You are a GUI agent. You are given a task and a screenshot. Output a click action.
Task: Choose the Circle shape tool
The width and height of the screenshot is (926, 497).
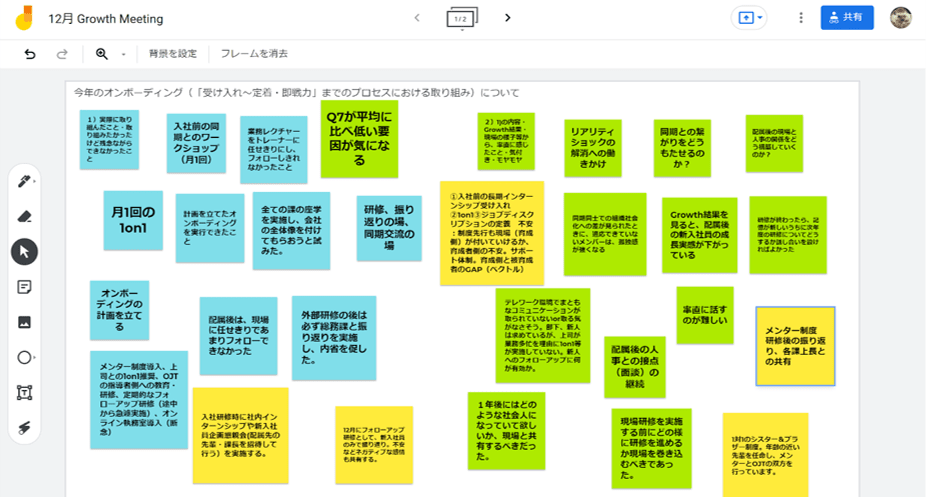click(25, 357)
